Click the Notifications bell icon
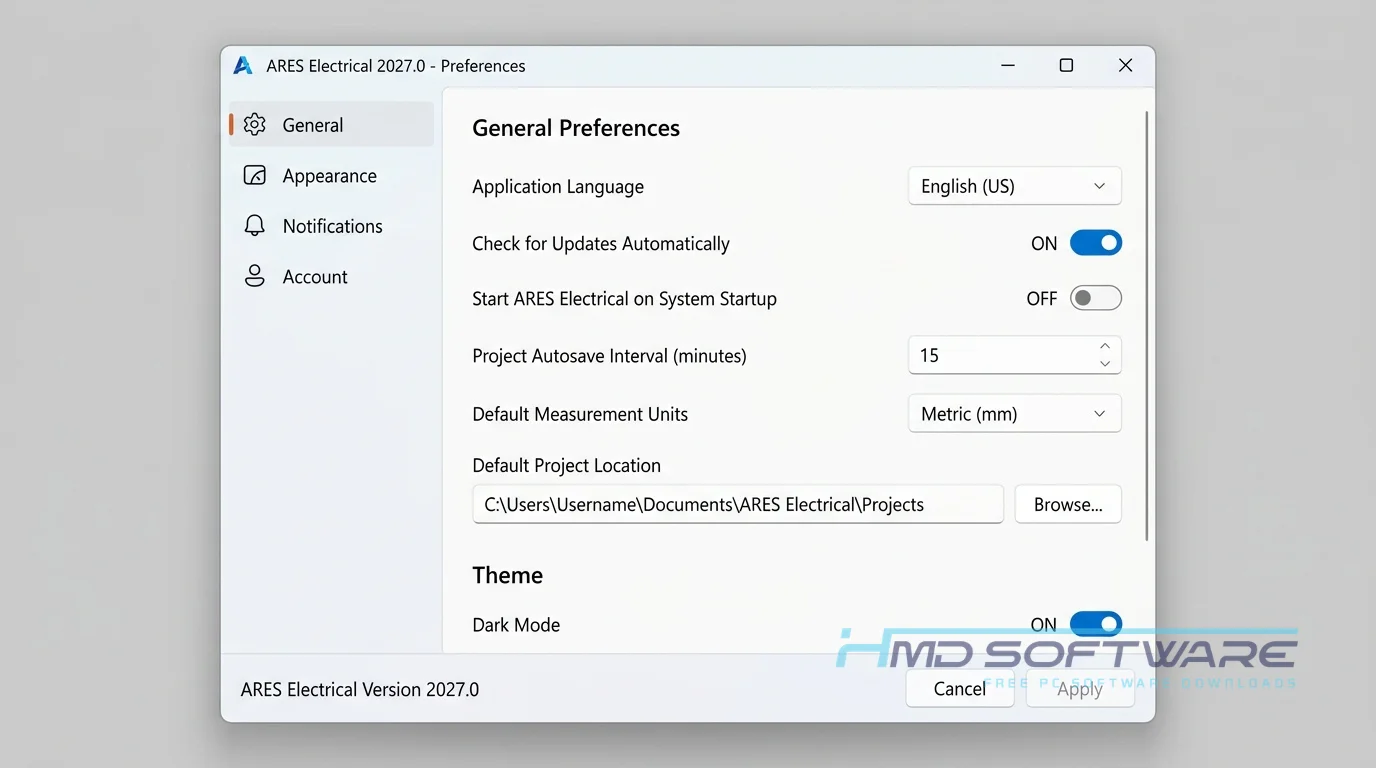The height and width of the screenshot is (768, 1376). pyautogui.click(x=255, y=226)
